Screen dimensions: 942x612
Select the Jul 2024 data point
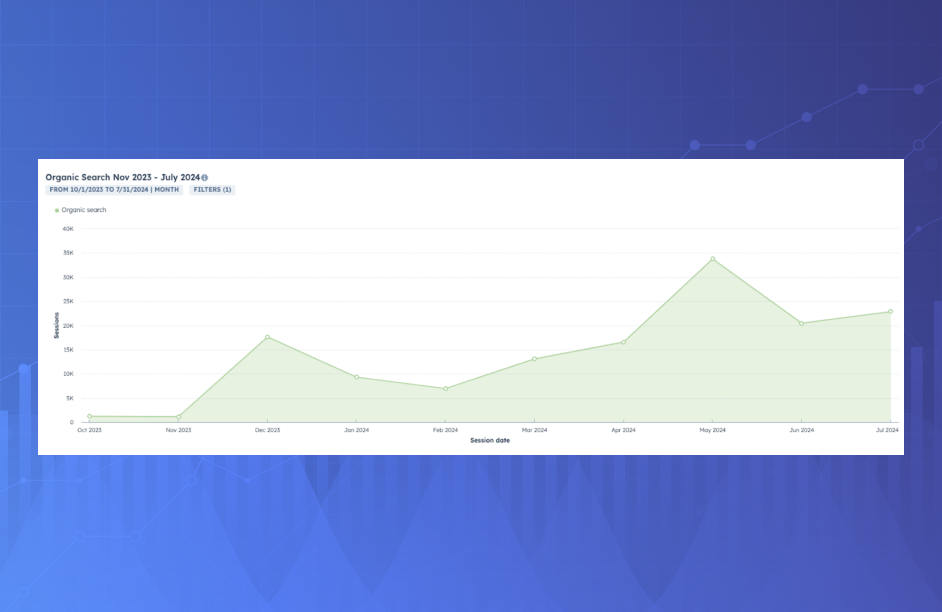pos(890,311)
